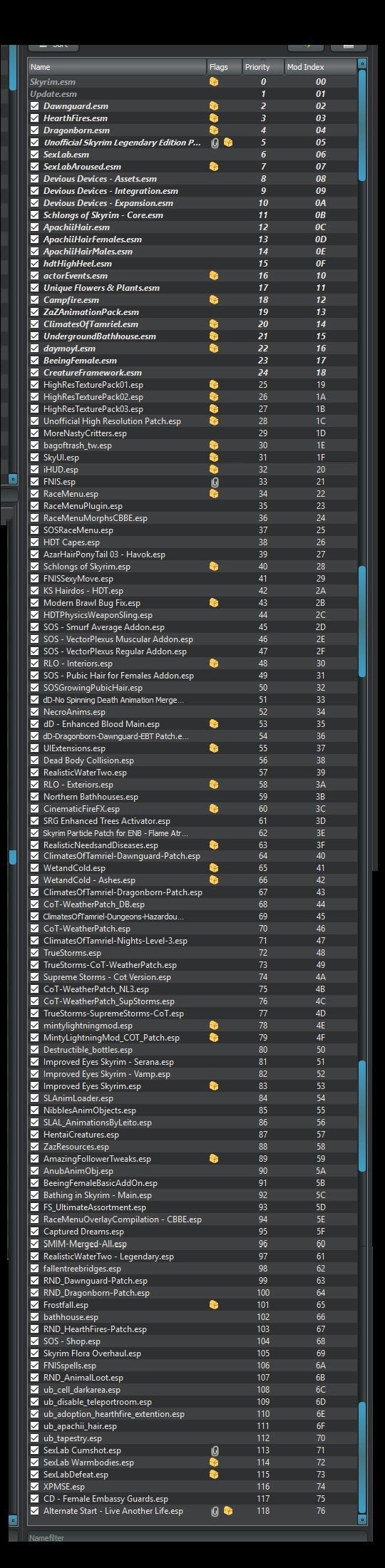Click the archive flag for UIExtensions.esp
The height and width of the screenshot is (1568, 385).
214,748
